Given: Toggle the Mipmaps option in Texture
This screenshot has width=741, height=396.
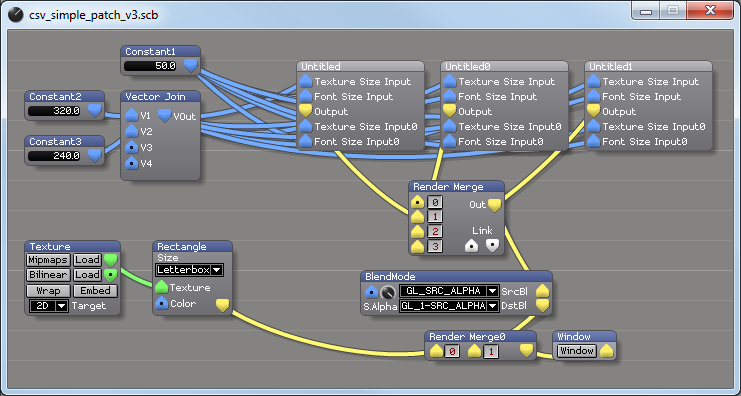Looking at the screenshot, I should pyautogui.click(x=48, y=260).
